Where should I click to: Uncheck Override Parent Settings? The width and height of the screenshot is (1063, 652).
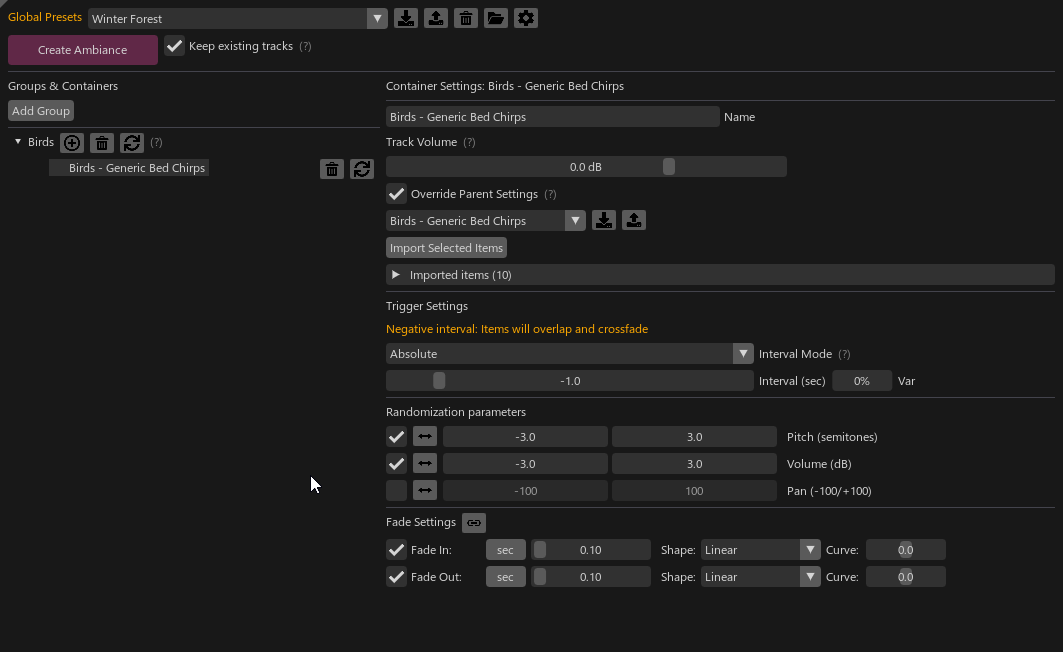click(x=397, y=194)
